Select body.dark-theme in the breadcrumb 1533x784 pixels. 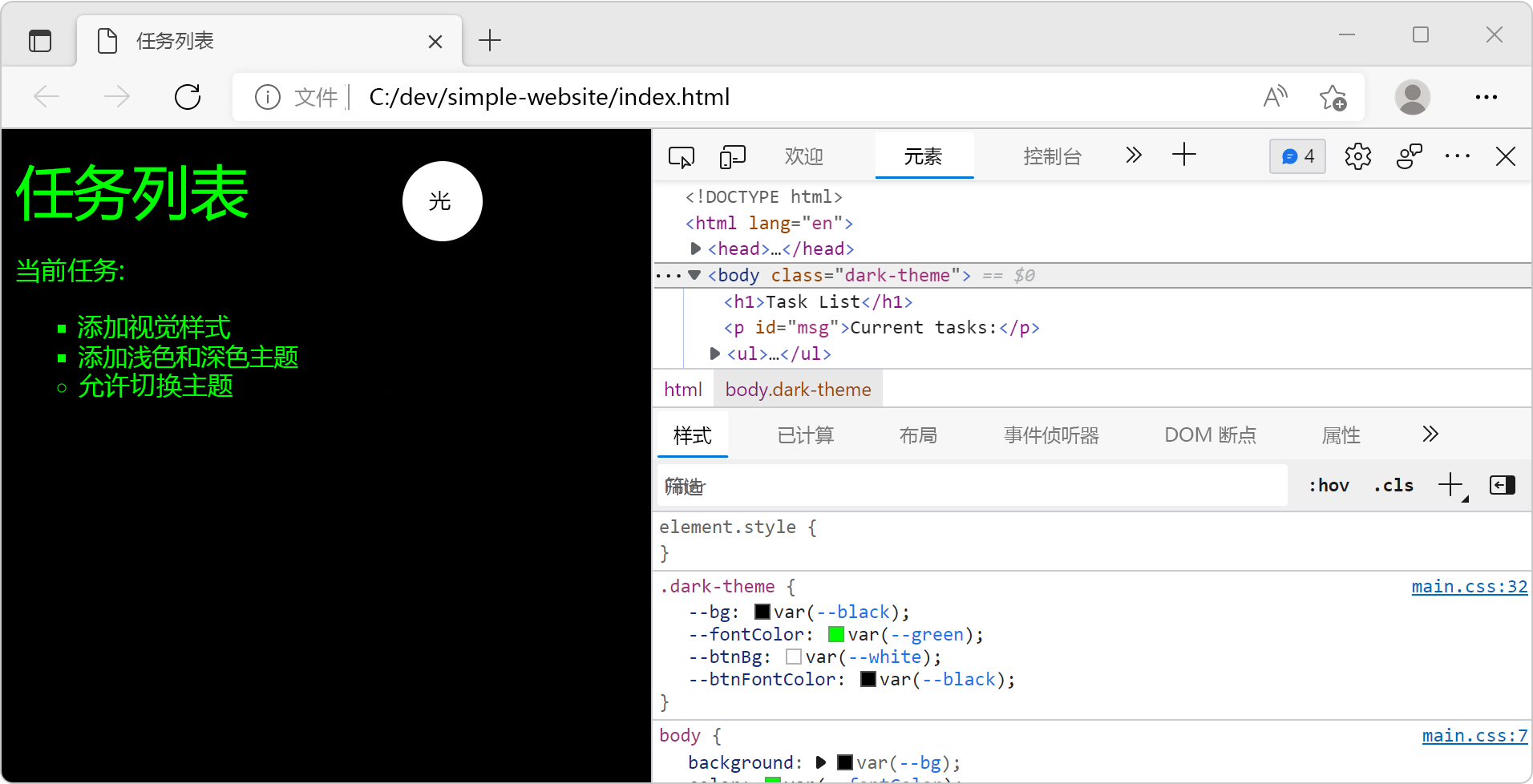(x=798, y=390)
